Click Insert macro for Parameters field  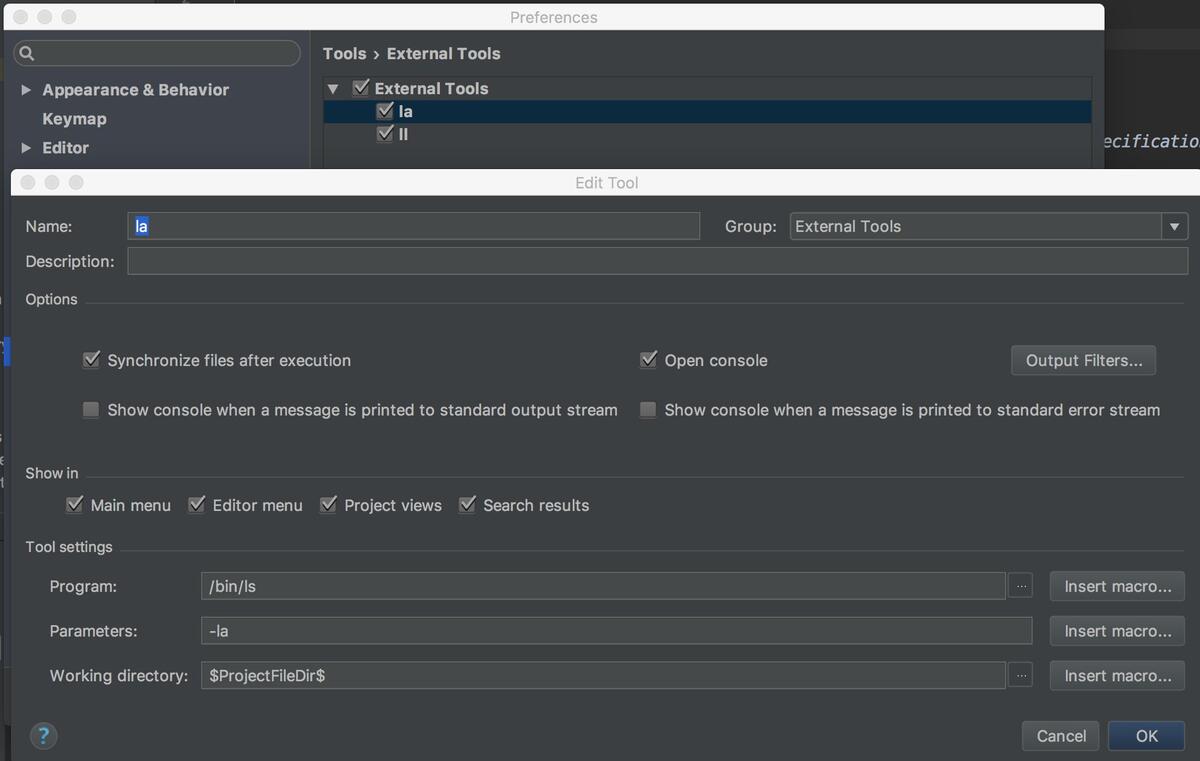pyautogui.click(x=1117, y=631)
